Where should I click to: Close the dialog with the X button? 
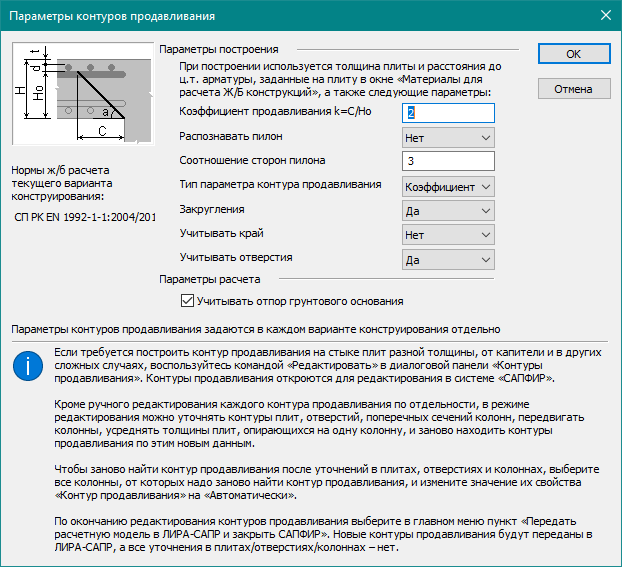pos(603,15)
